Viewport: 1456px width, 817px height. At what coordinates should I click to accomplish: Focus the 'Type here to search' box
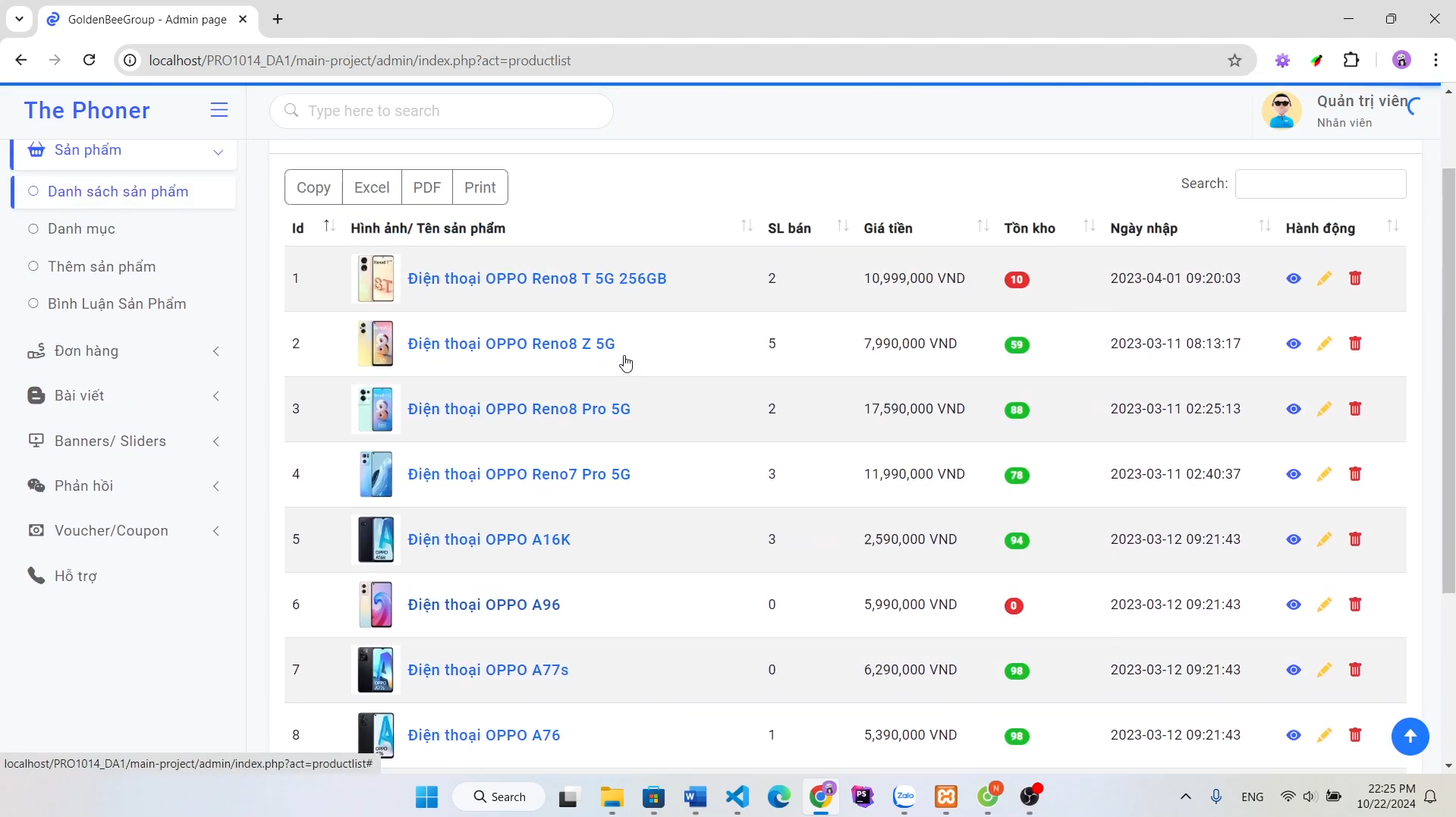[442, 111]
